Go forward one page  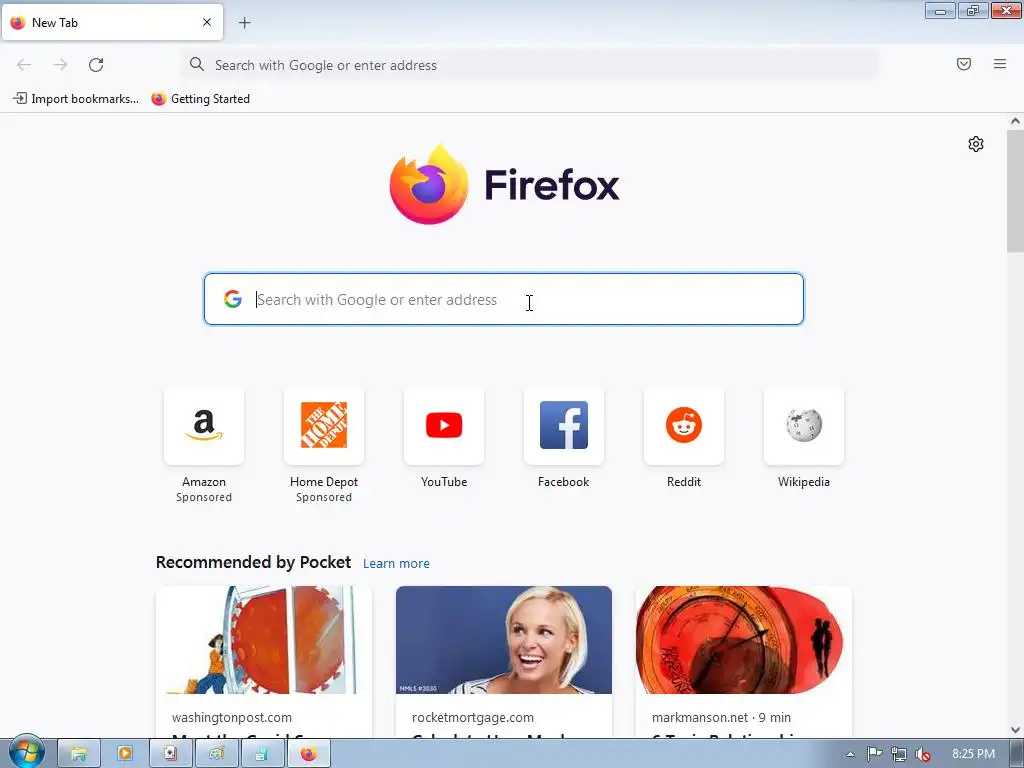[60, 65]
